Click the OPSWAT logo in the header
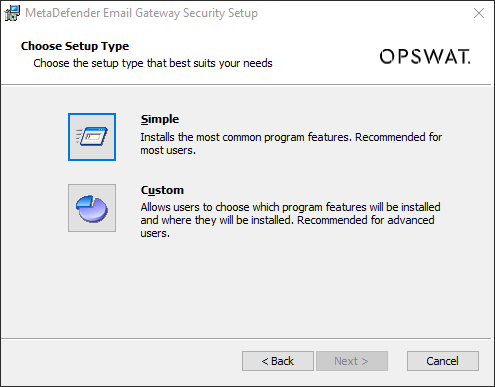The image size is (495, 387). pyautogui.click(x=425, y=56)
